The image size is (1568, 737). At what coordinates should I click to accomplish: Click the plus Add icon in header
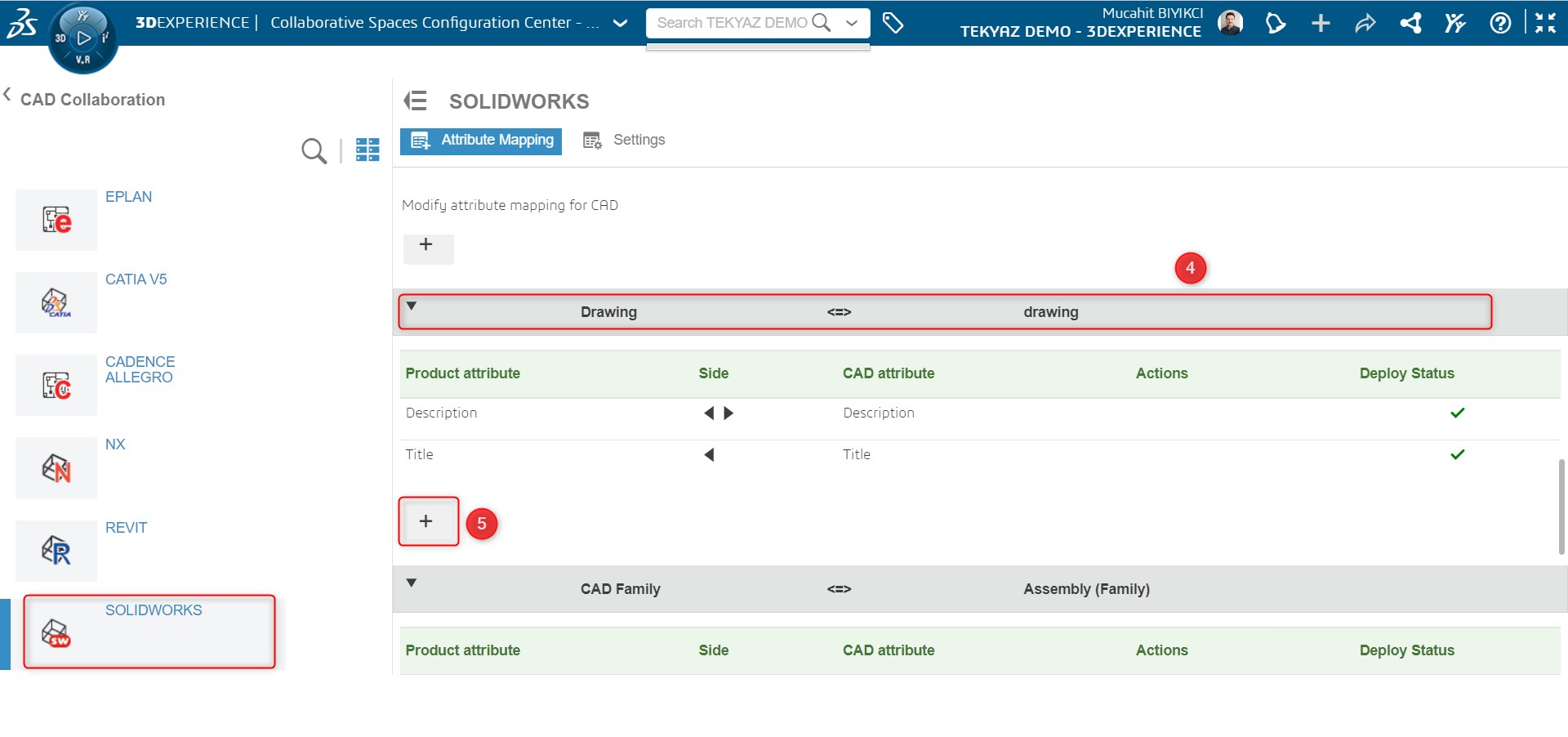click(x=1321, y=23)
